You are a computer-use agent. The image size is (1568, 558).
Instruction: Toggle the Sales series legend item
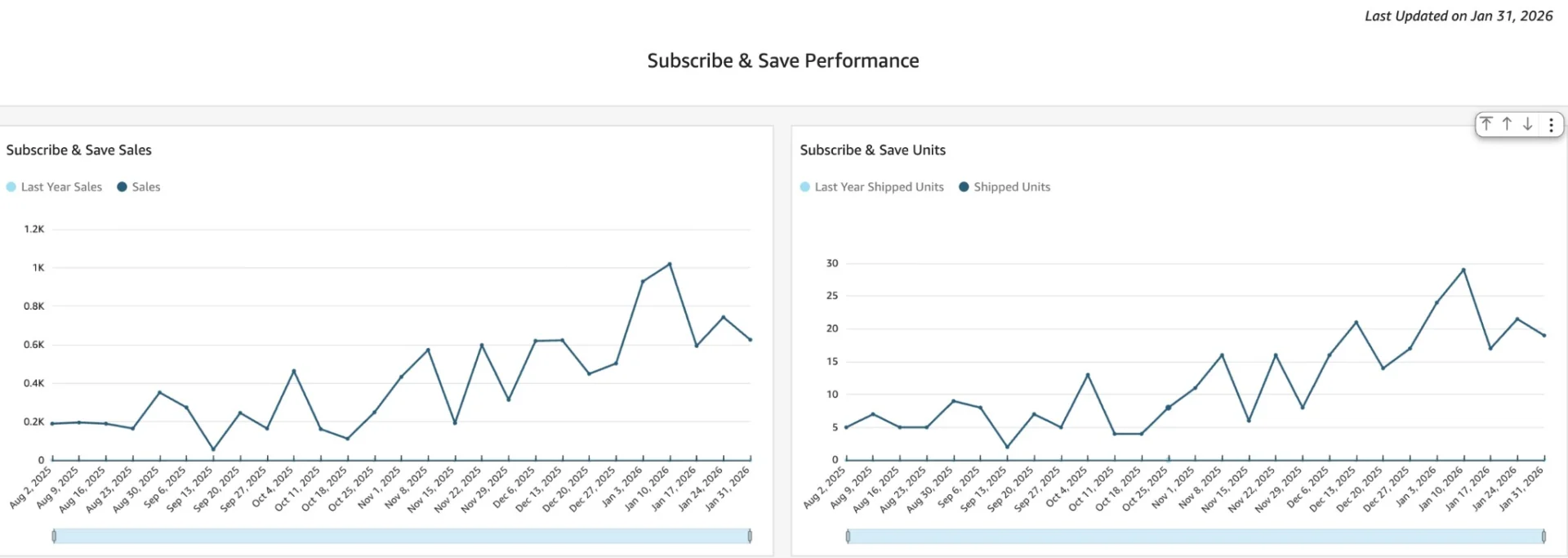(x=139, y=187)
